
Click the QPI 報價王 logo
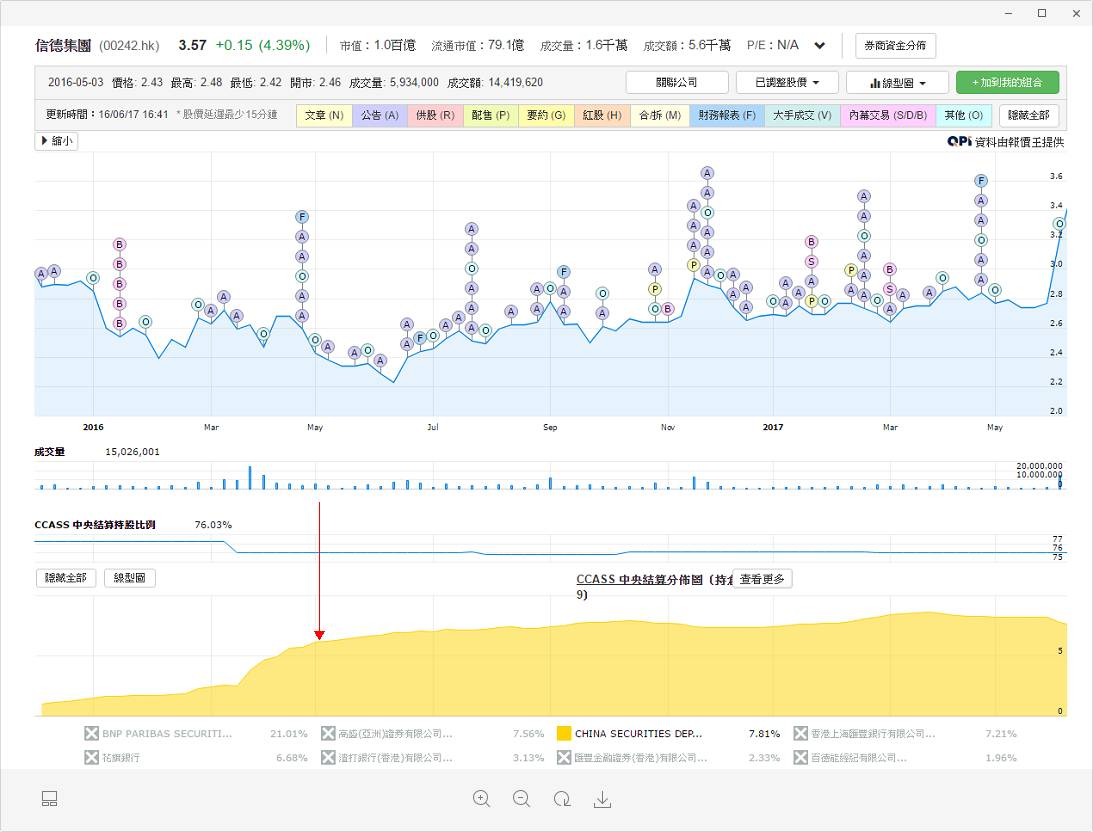tap(959, 142)
